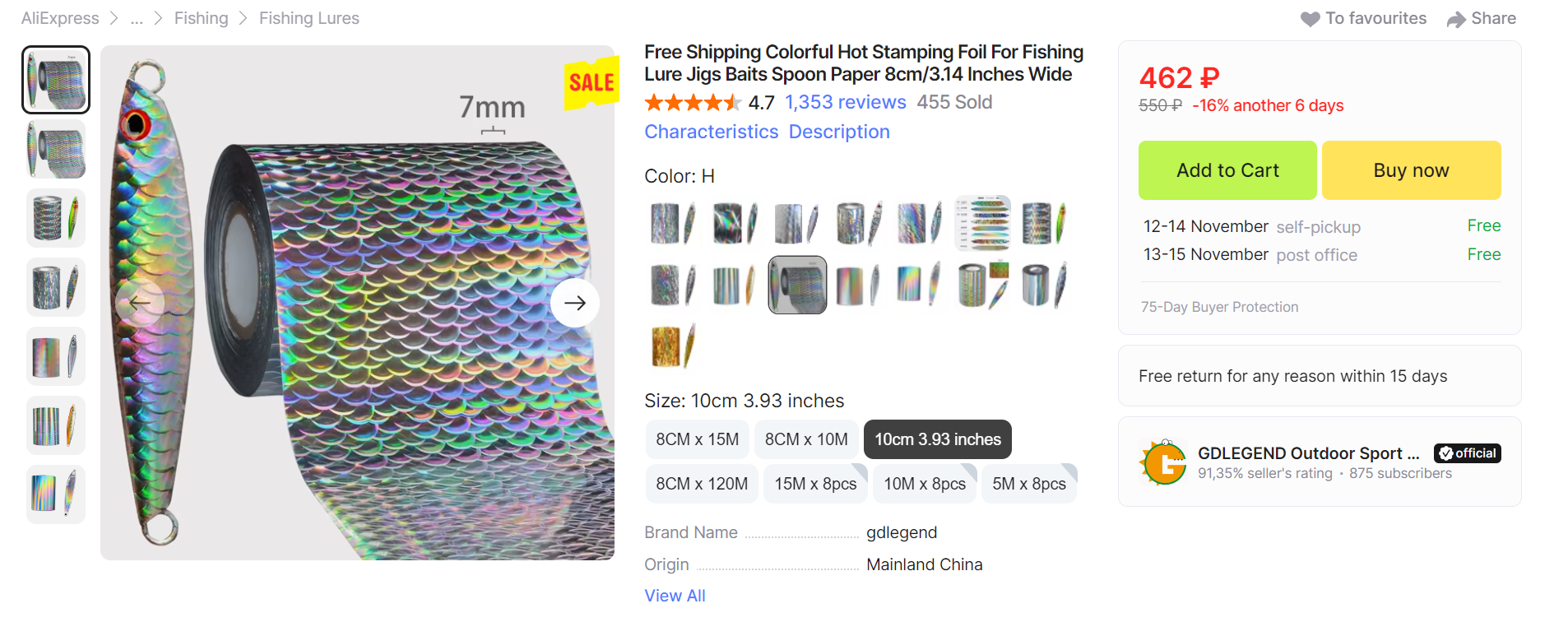Open GDLEGEND store logo icon

pos(1163,462)
